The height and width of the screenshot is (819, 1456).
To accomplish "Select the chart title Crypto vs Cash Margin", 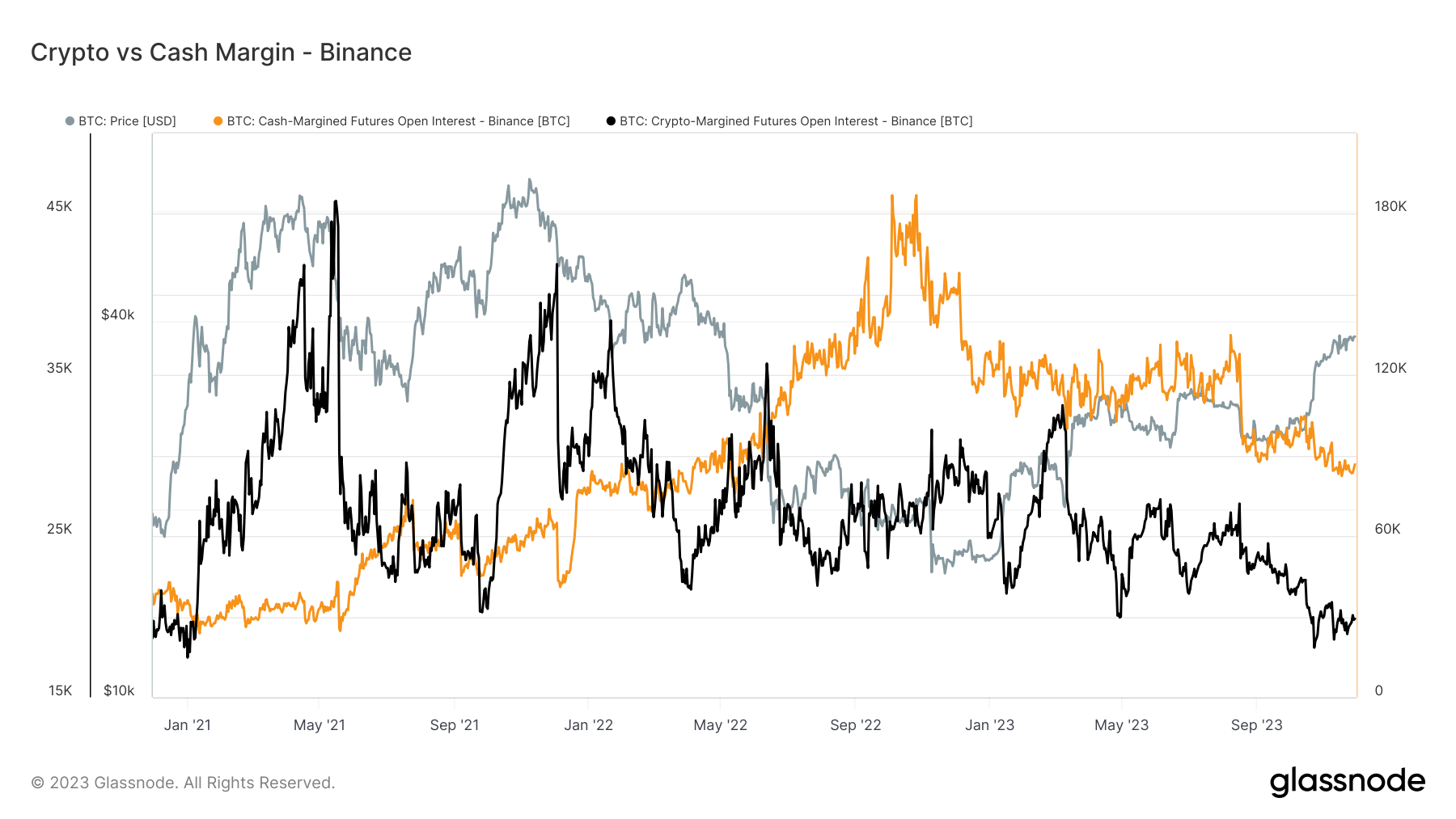I will coord(221,53).
